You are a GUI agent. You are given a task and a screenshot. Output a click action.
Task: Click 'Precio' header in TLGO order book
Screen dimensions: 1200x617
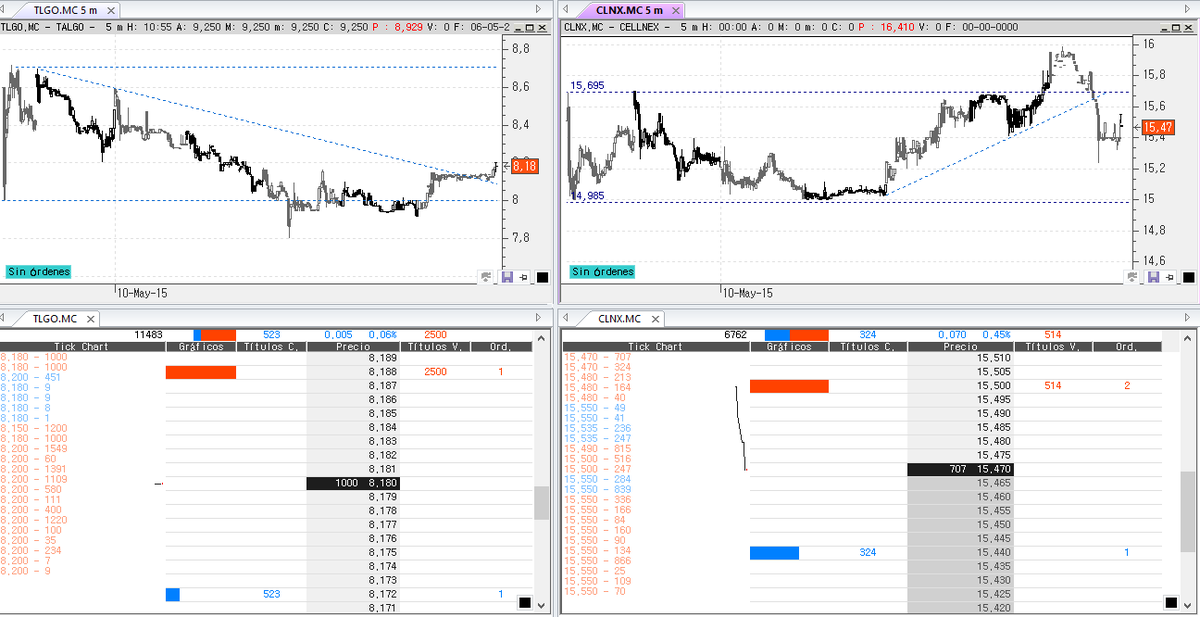tap(353, 347)
